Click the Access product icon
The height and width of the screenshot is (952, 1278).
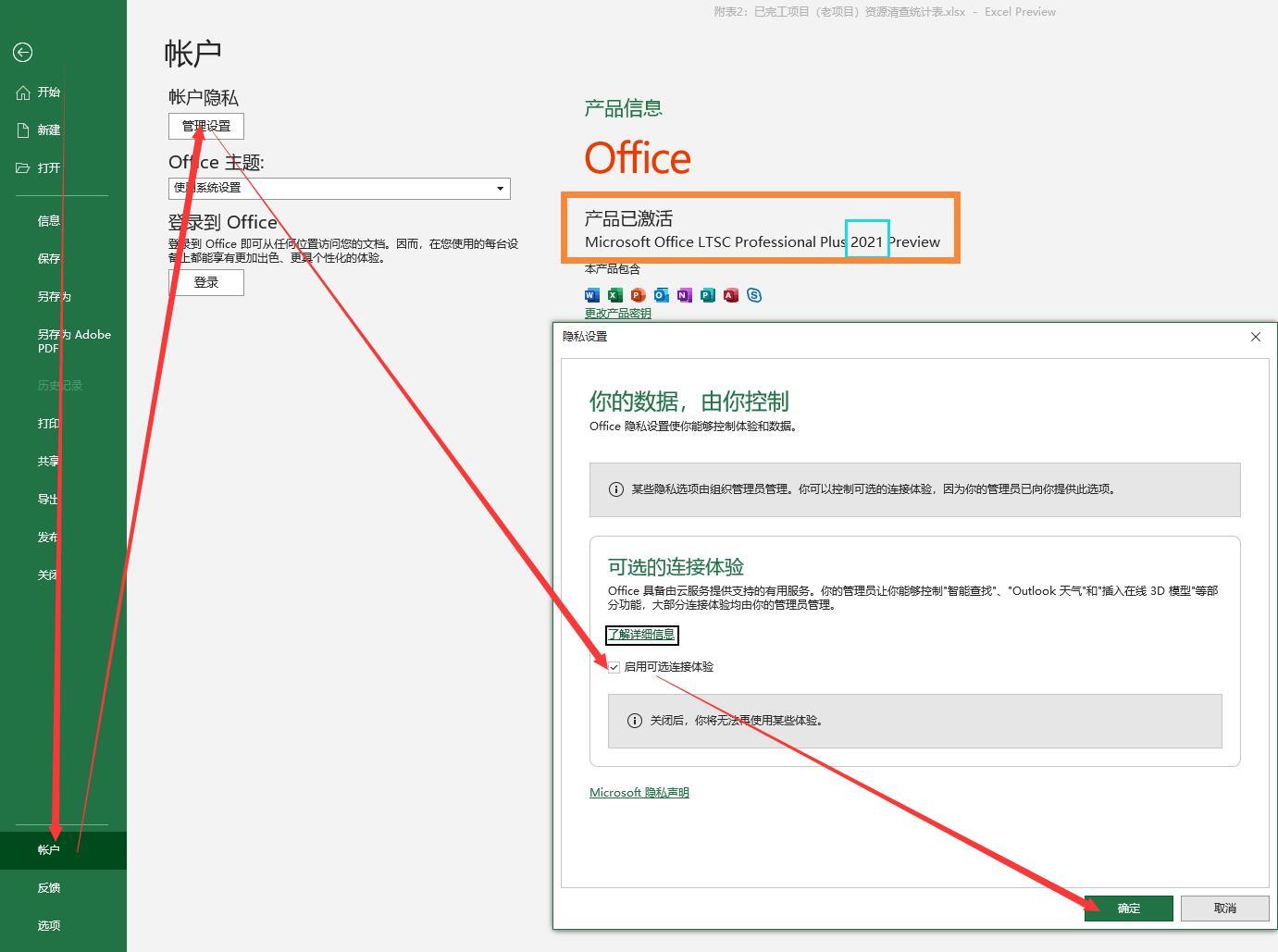(x=731, y=295)
